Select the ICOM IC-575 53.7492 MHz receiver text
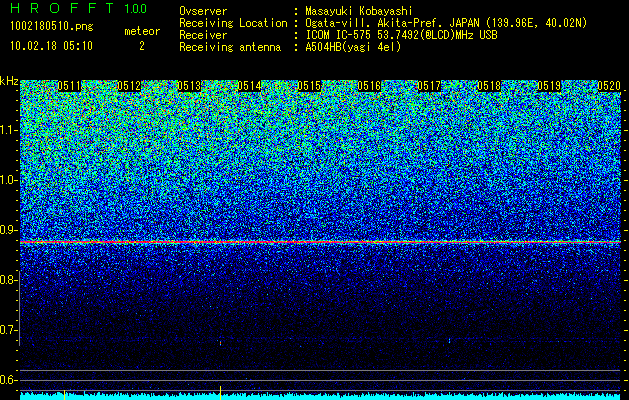Screen dimensions: 629x400 click(x=401, y=35)
